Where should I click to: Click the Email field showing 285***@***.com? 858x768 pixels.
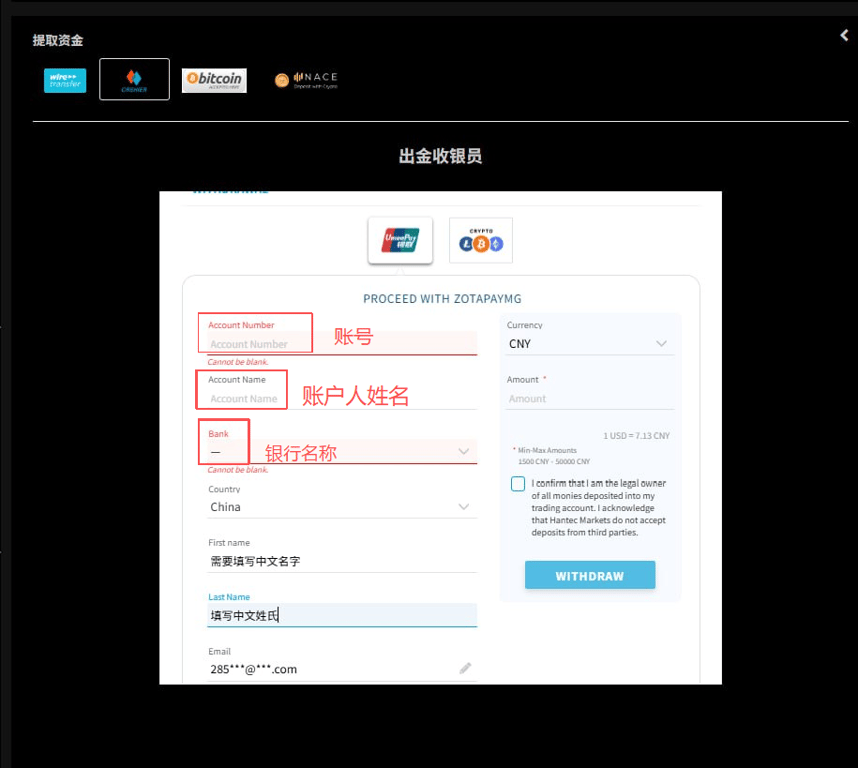342,669
